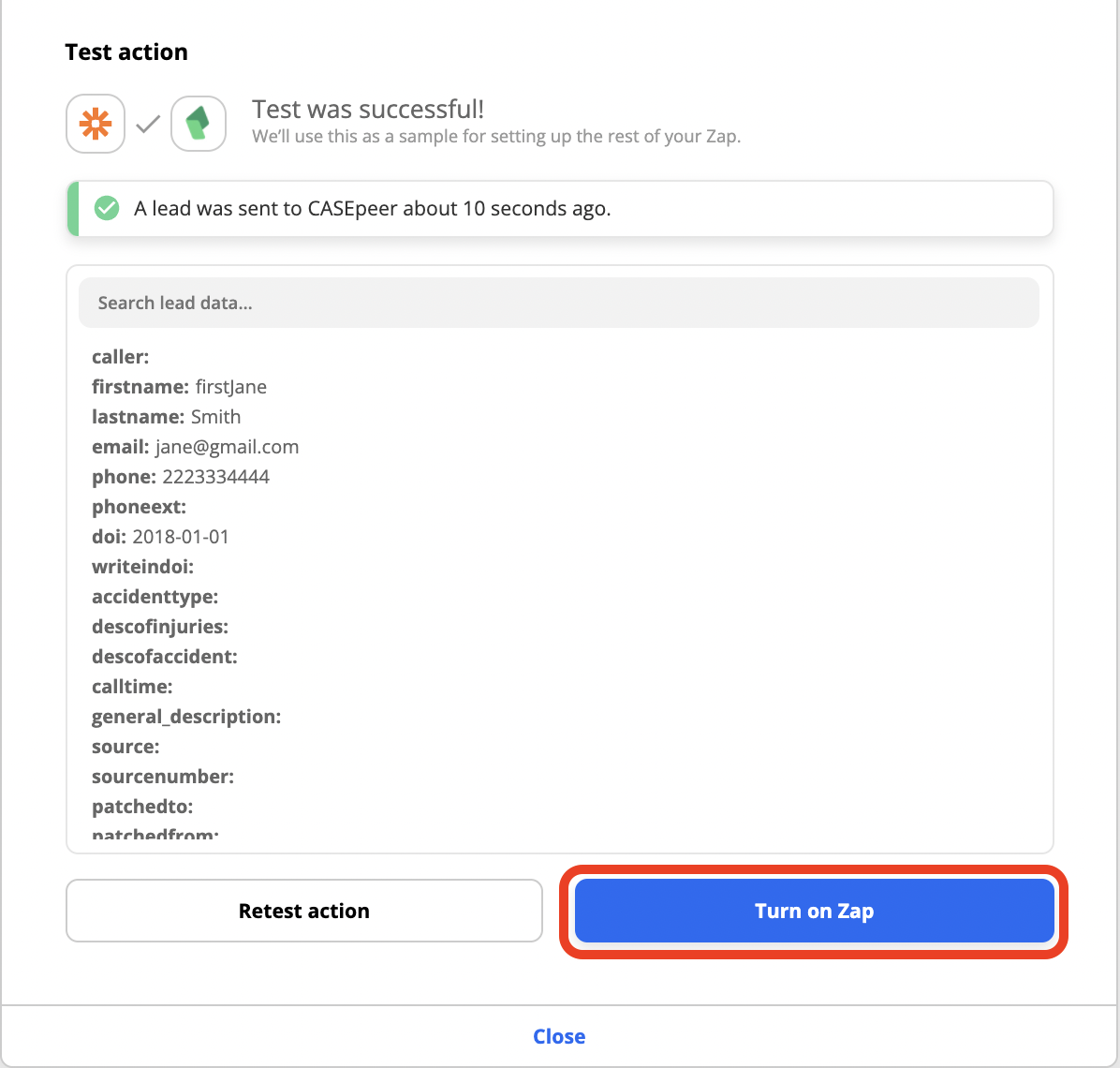This screenshot has width=1120, height=1068.
Task: Click the Turn on Zap button
Action: tap(815, 911)
